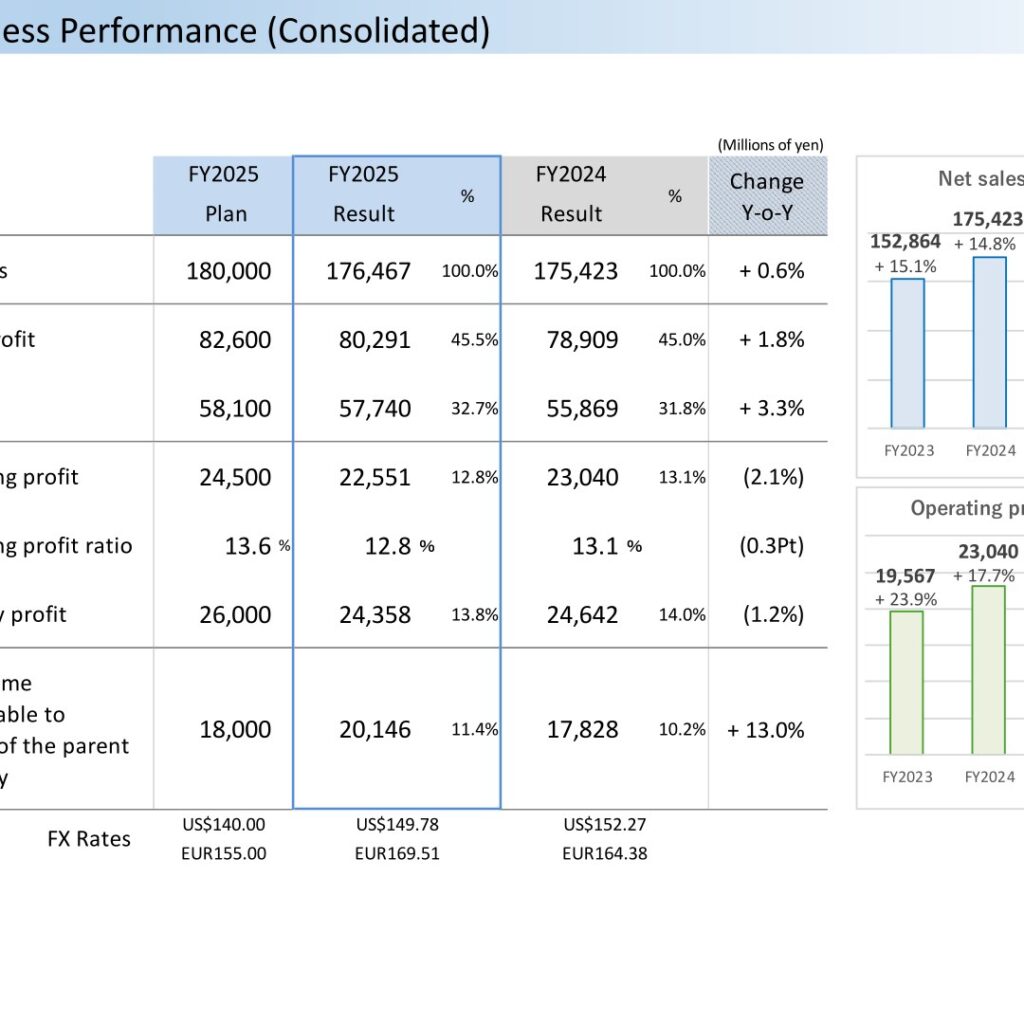Select the + 3.3% change cell
Screen dimensions: 1024x1024
point(771,408)
